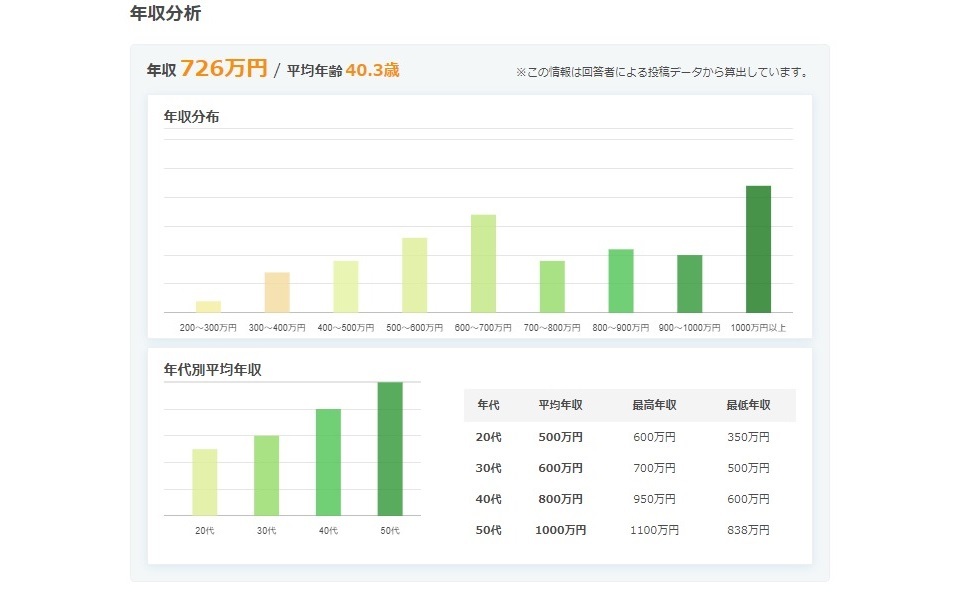This screenshot has width=959, height=600.
Task: Select the 30代 row in the table
Action: click(489, 467)
